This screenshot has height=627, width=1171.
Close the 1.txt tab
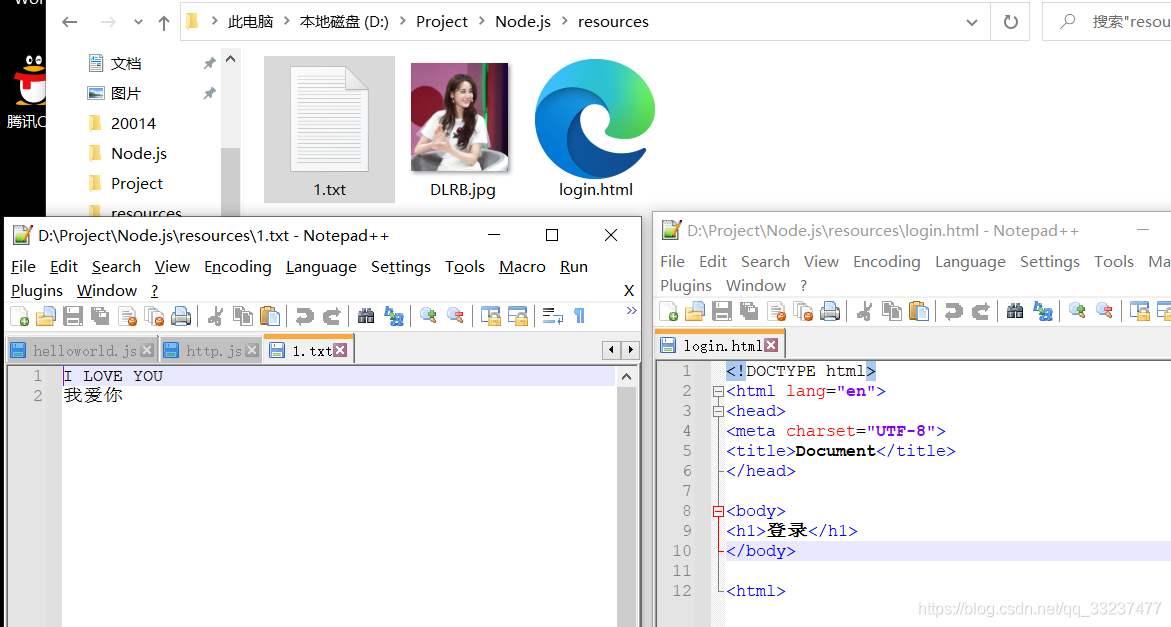click(341, 350)
